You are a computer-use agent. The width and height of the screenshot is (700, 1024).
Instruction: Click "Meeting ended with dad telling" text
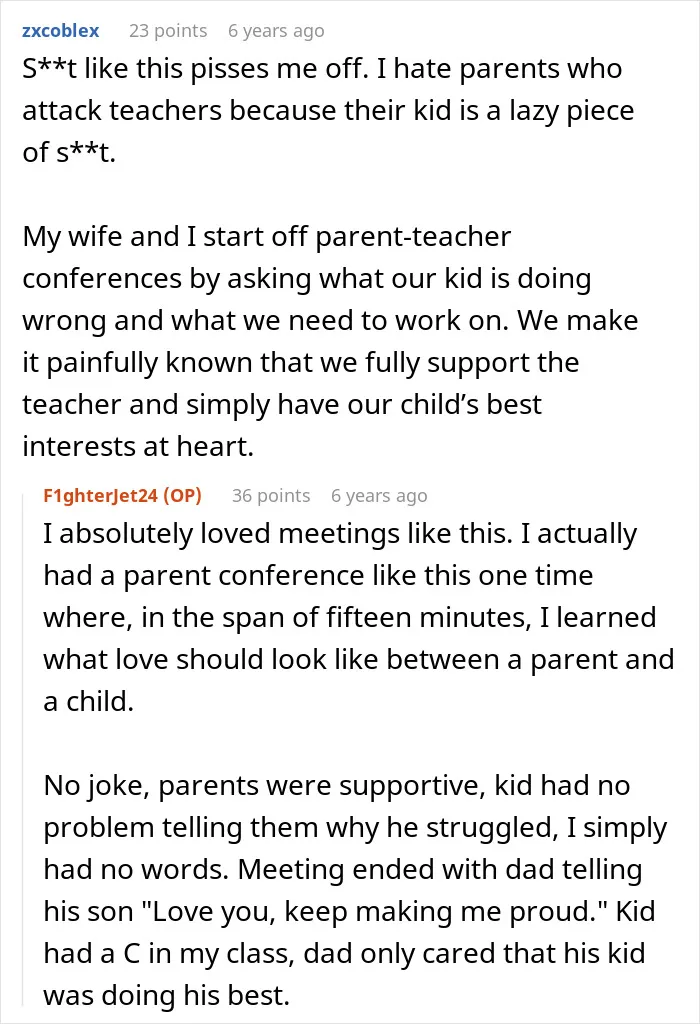tap(440, 869)
